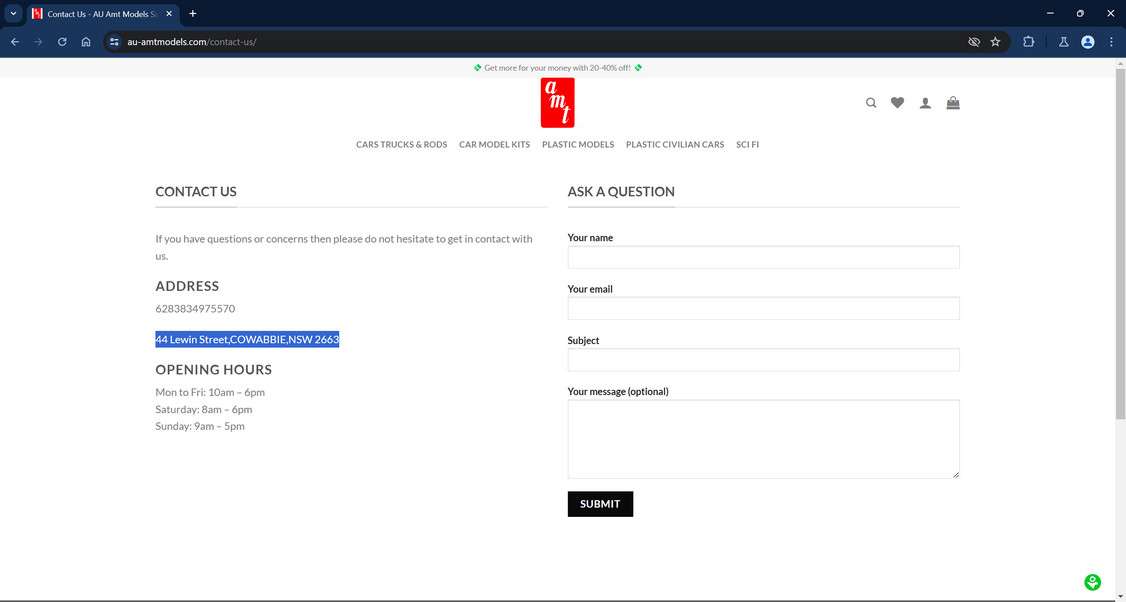Click the phone number 6283834975570
This screenshot has height=602, width=1126.
pos(195,308)
